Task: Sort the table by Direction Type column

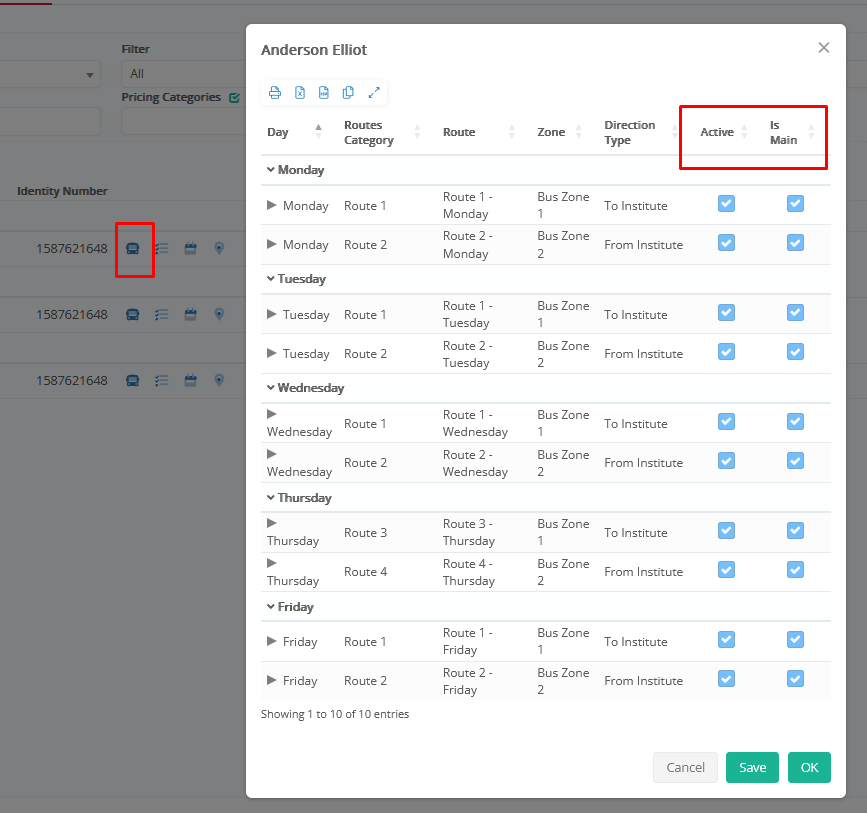Action: tap(636, 132)
